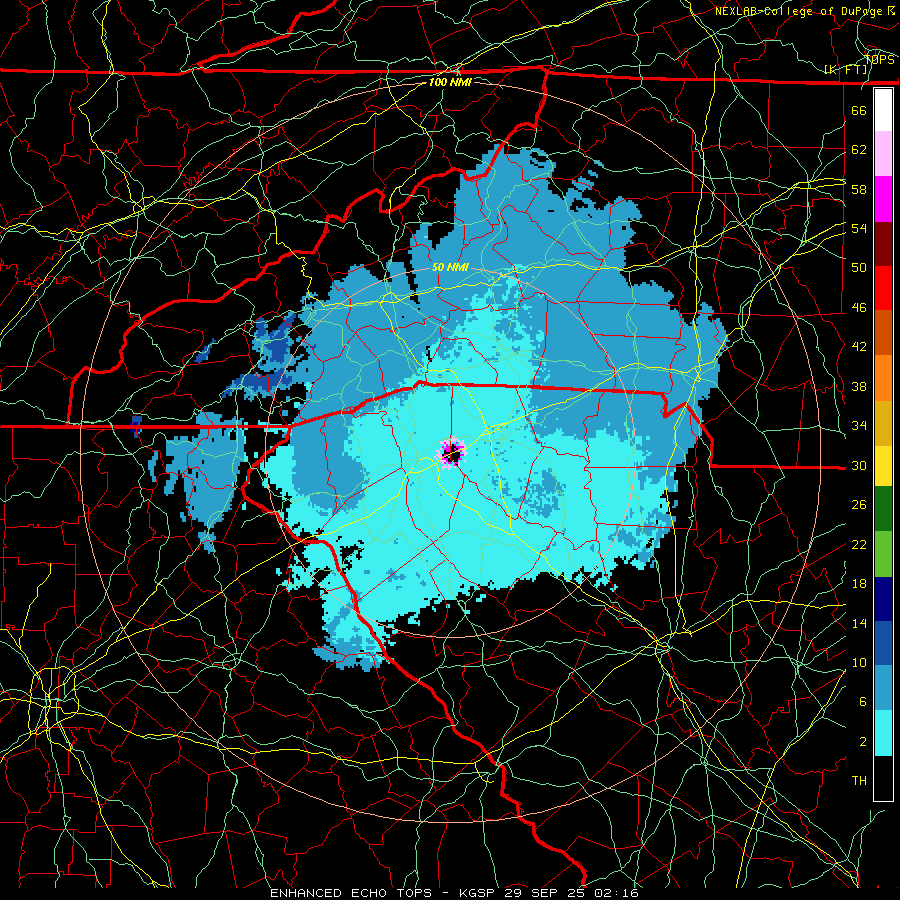Click the white swatch in the tops legend

coord(883,110)
